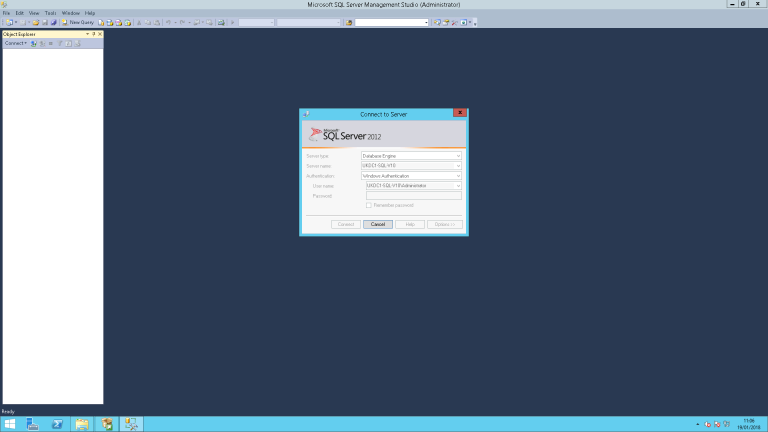Image resolution: width=768 pixels, height=432 pixels.
Task: Click the Analysis Services MDX Query icon
Action: [110, 23]
